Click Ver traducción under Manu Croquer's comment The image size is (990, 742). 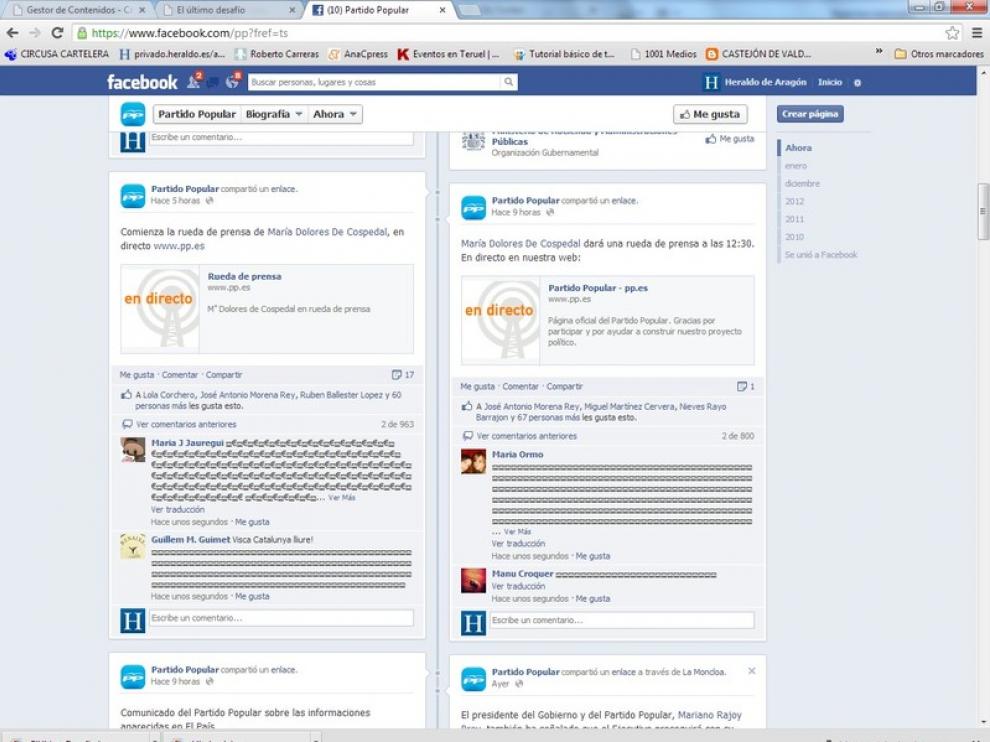tap(518, 586)
